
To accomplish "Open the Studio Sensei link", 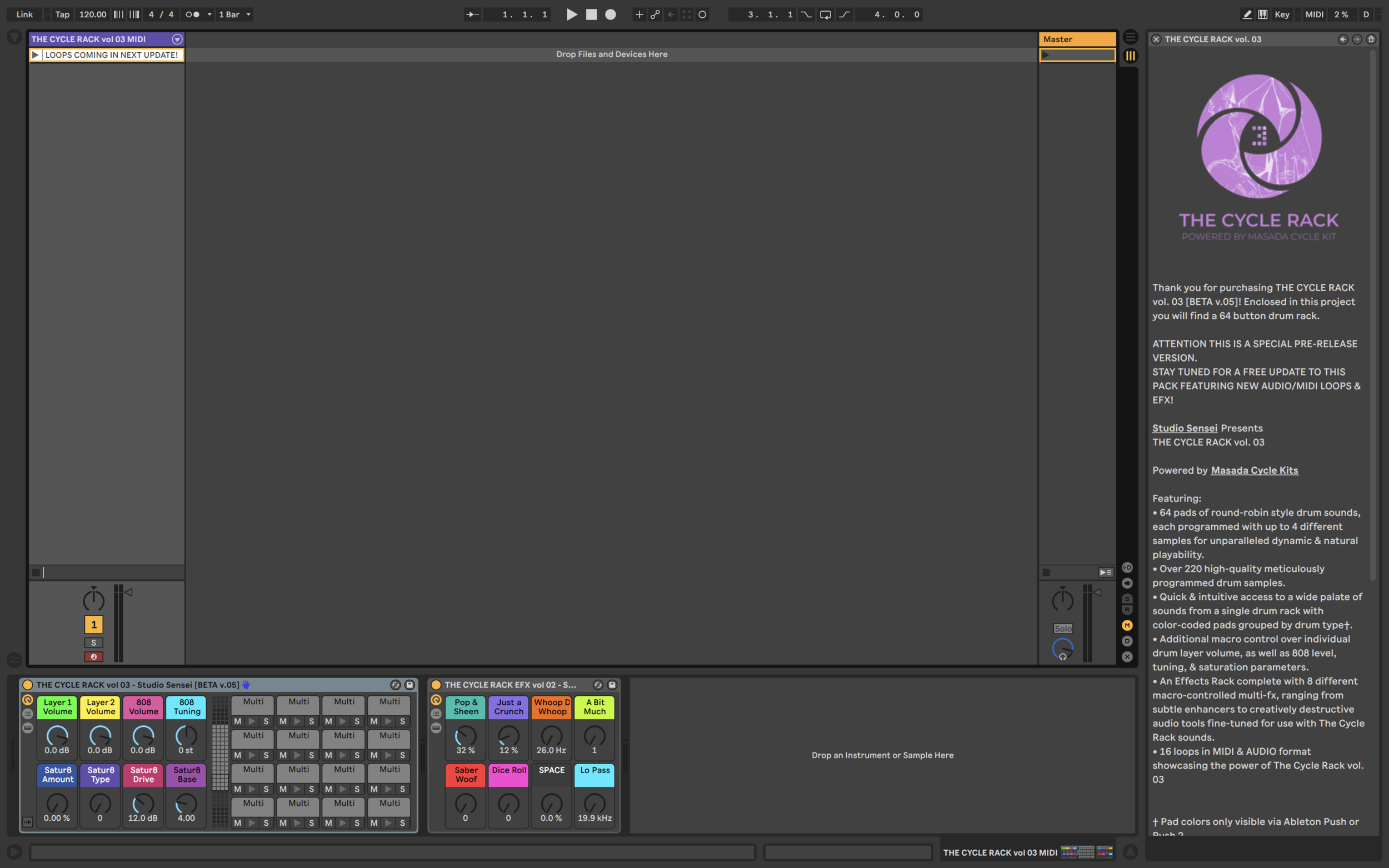I will point(1185,428).
